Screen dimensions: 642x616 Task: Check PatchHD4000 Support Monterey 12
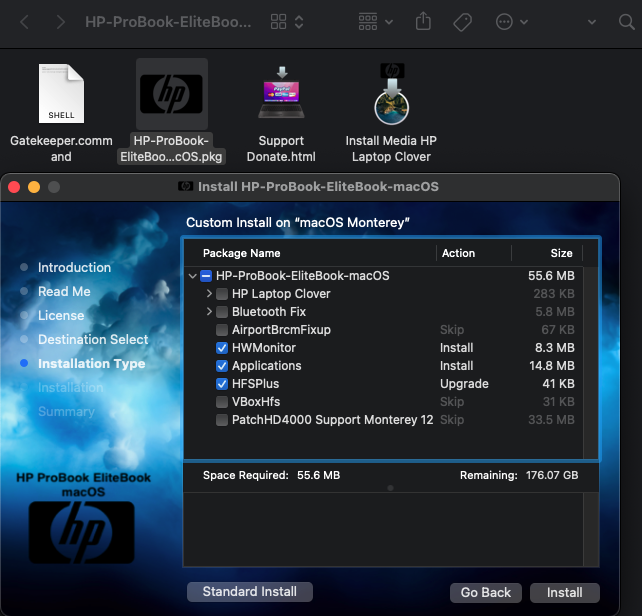[222, 420]
